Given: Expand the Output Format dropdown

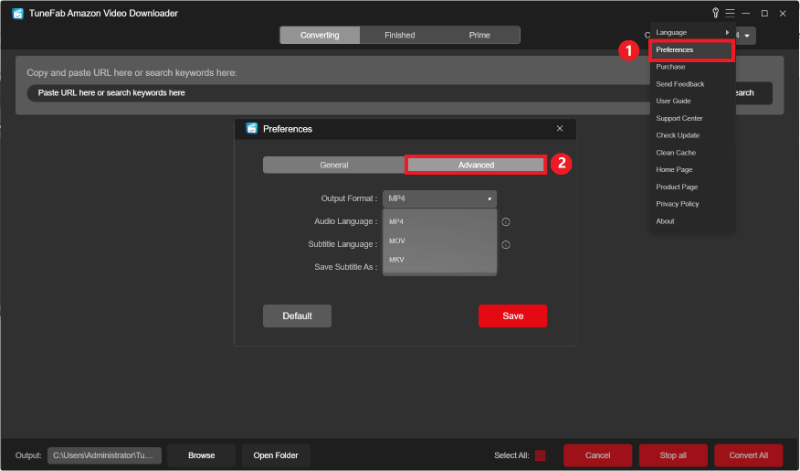Looking at the screenshot, I should pos(440,199).
